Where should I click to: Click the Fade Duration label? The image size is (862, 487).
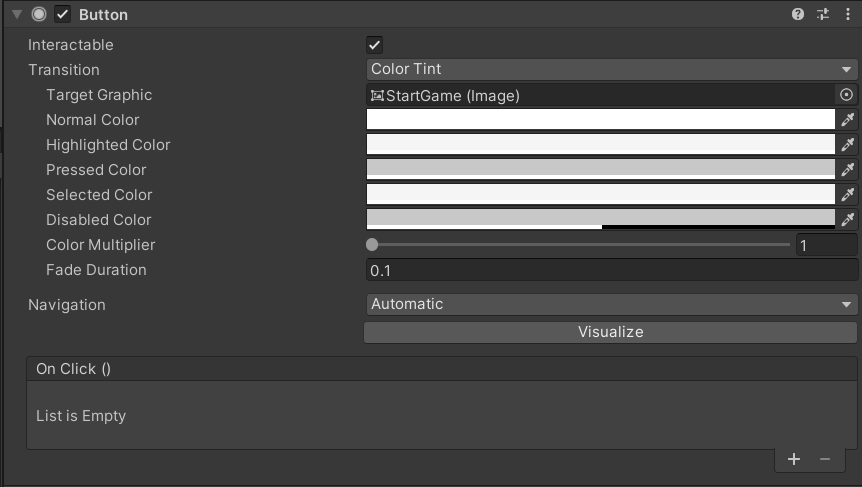pyautogui.click(x=96, y=270)
